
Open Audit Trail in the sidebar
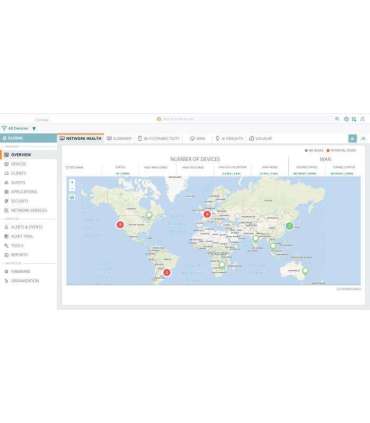22,236
